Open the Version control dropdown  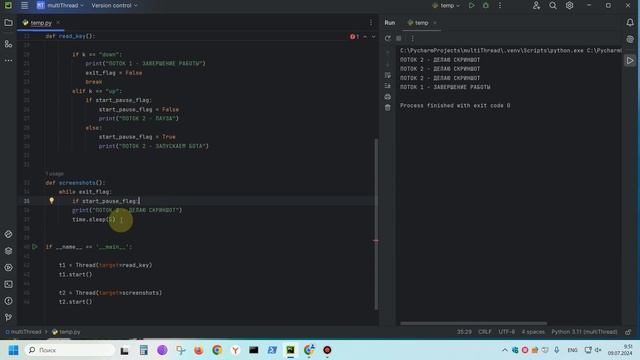tap(114, 5)
